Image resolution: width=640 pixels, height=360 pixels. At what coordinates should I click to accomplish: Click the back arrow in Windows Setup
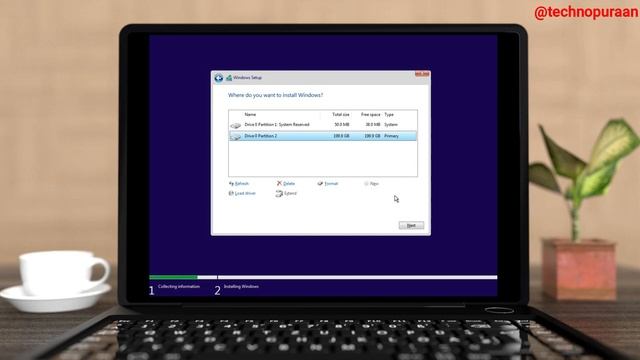[219, 78]
